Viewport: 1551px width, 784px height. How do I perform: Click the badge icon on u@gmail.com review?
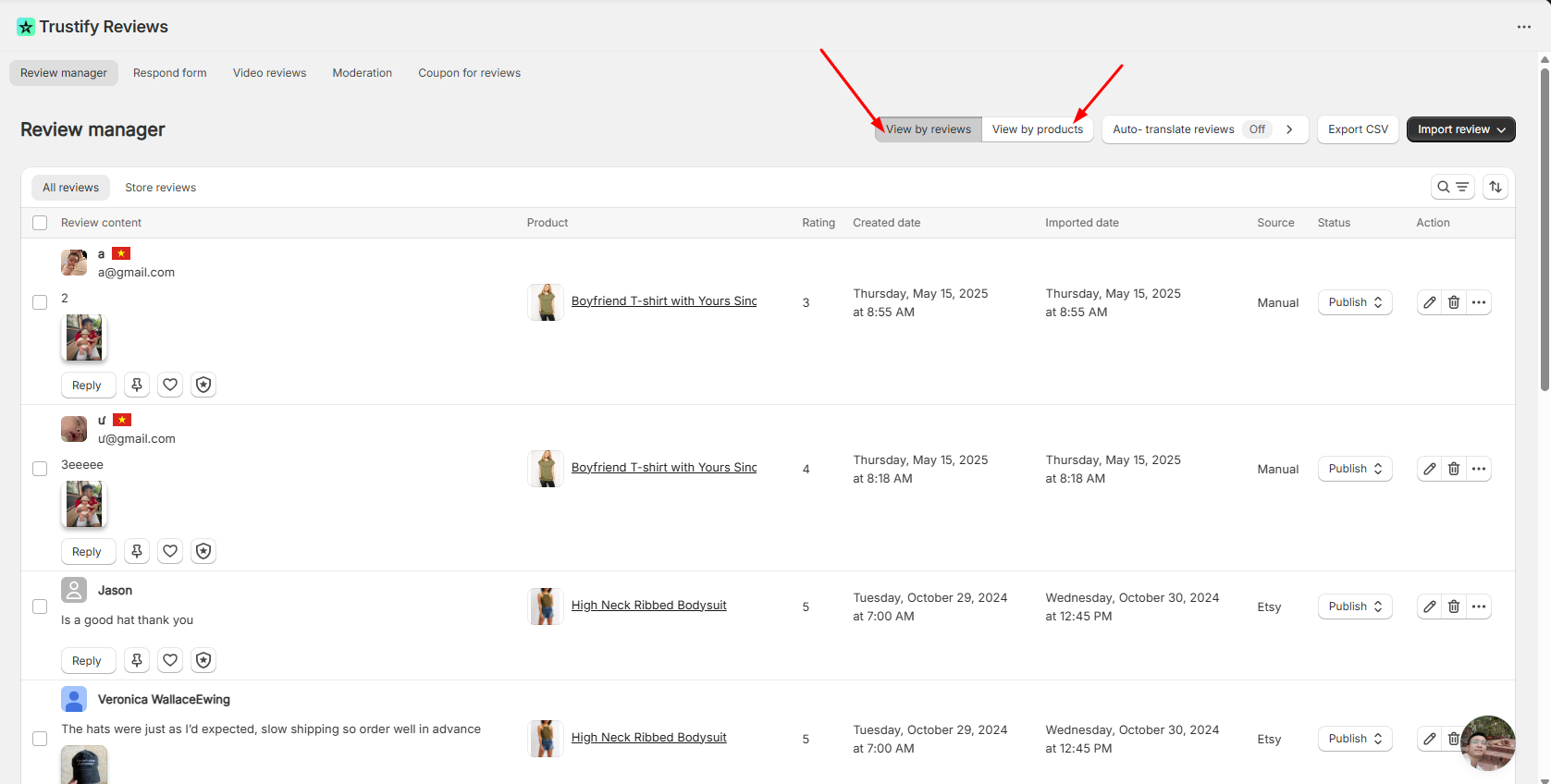(203, 551)
